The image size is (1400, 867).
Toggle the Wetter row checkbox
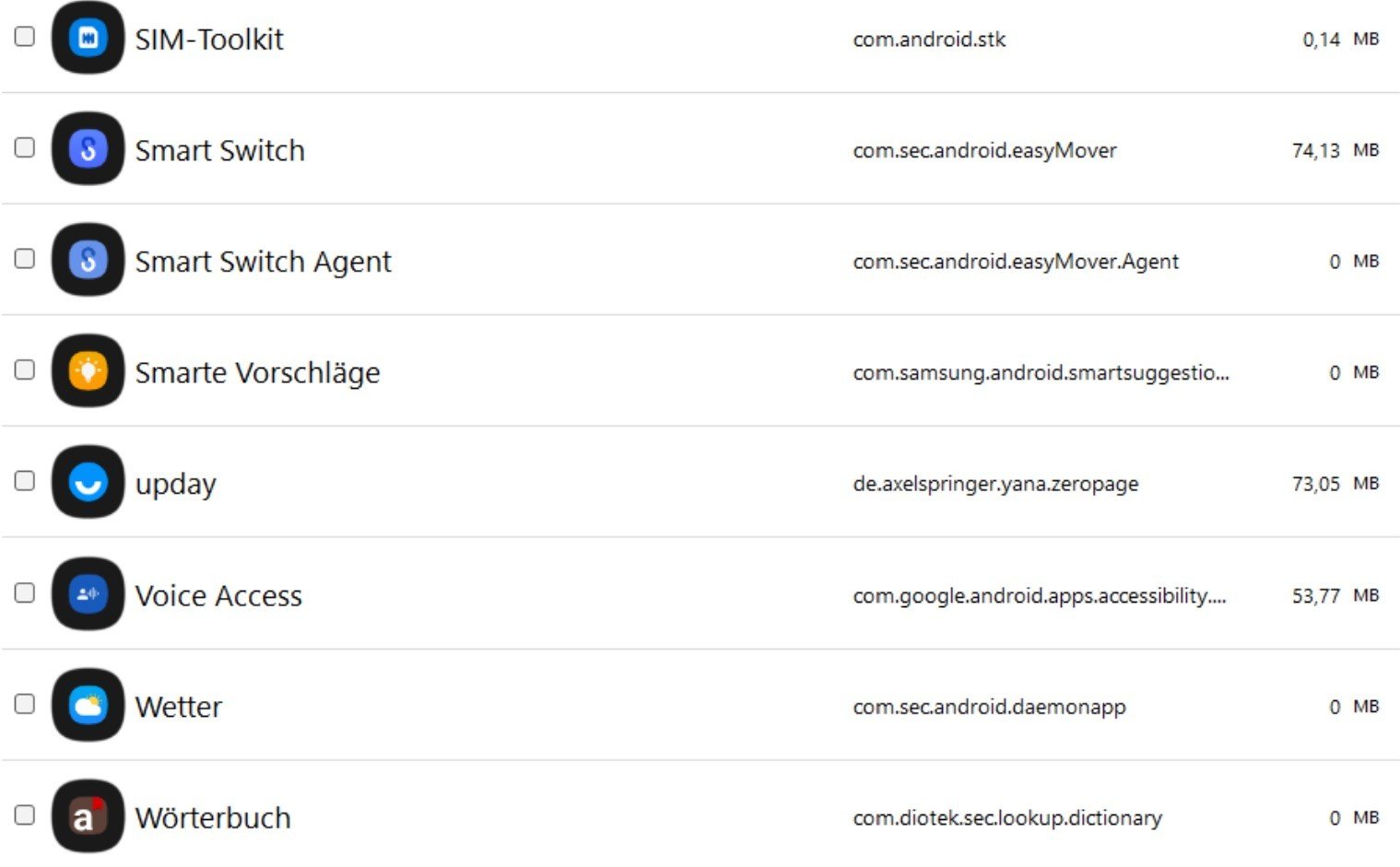pos(25,704)
